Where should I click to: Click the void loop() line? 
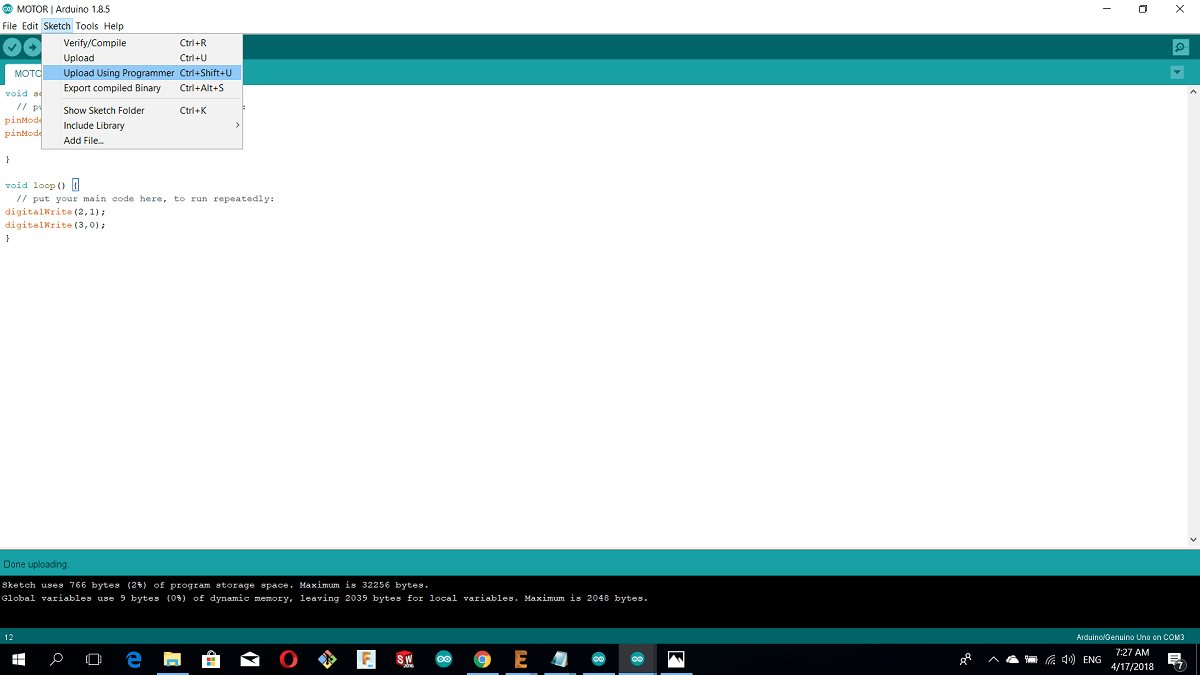[41, 185]
